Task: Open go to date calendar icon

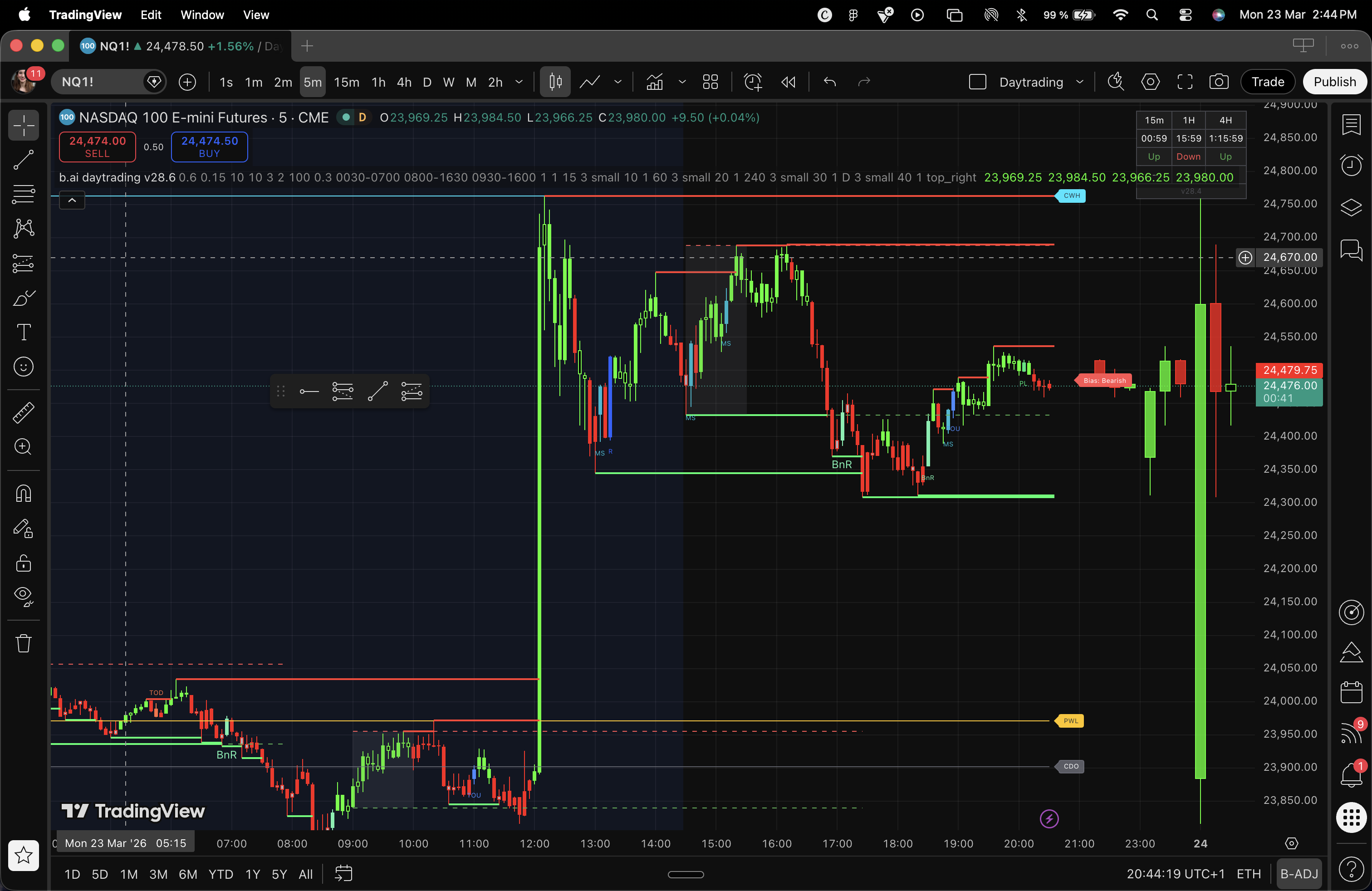Action: click(x=343, y=874)
